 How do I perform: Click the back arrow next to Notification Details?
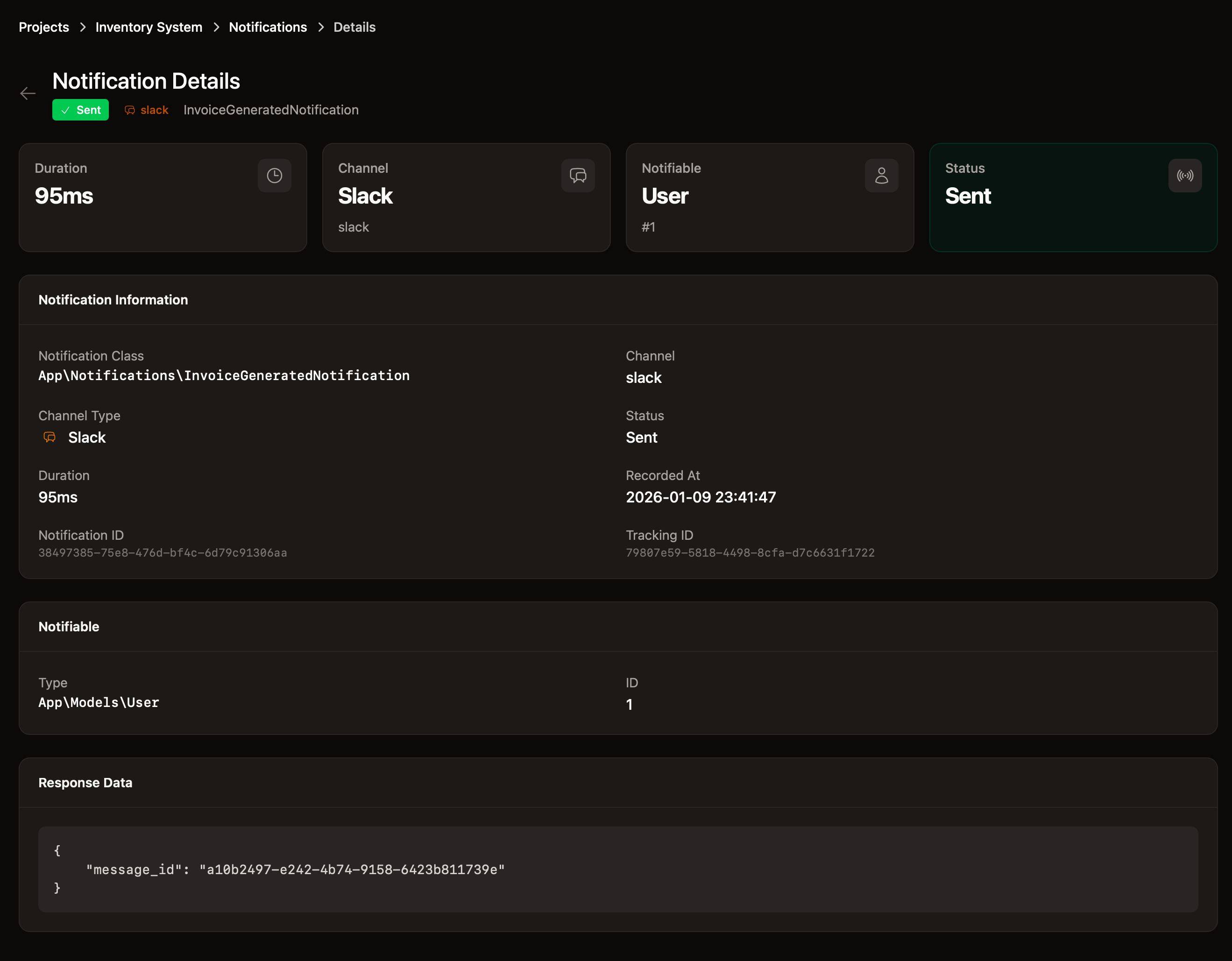point(28,93)
